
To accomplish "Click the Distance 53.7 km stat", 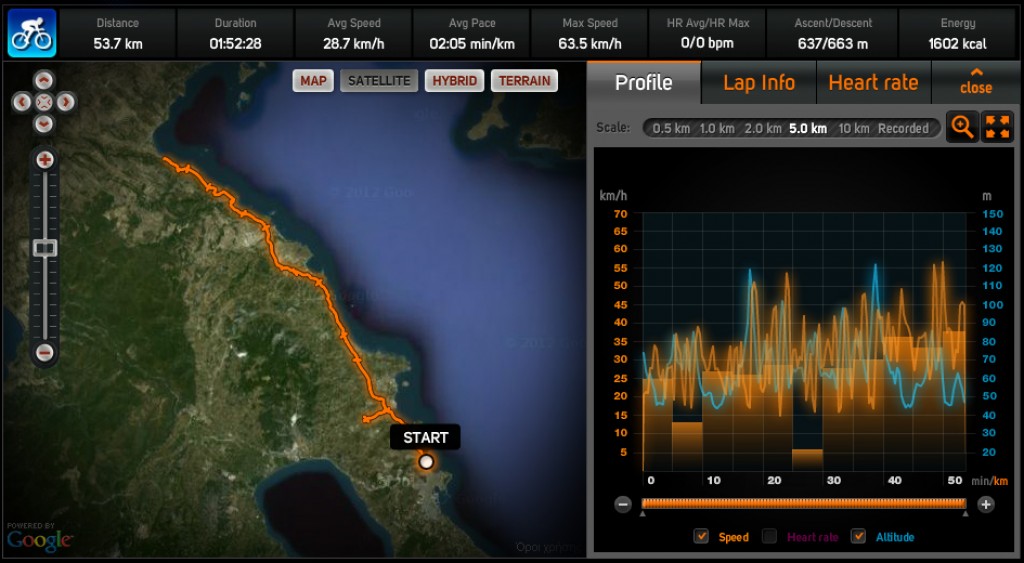I will [118, 33].
